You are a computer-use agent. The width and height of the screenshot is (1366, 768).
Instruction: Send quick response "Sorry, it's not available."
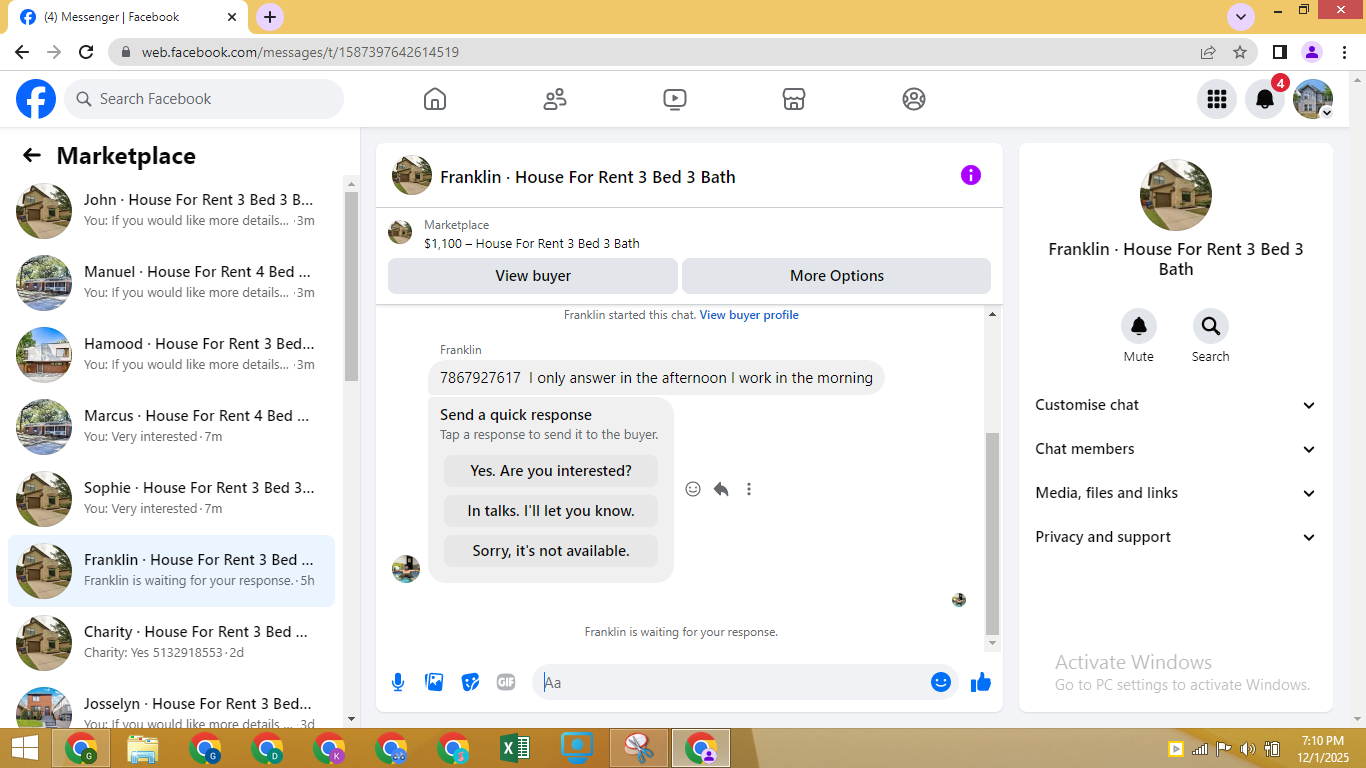click(551, 551)
